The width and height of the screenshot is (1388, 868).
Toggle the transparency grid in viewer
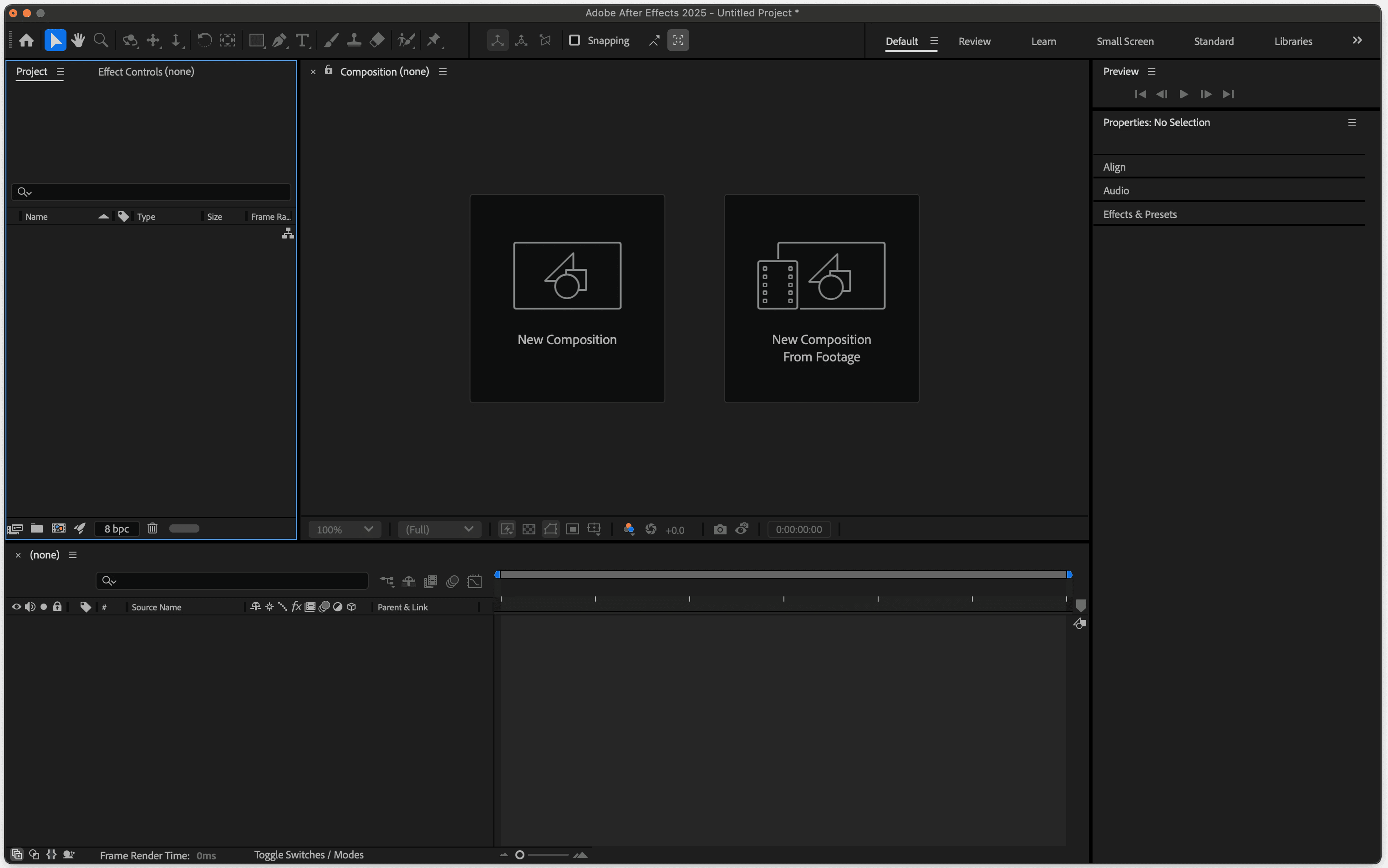pos(529,529)
